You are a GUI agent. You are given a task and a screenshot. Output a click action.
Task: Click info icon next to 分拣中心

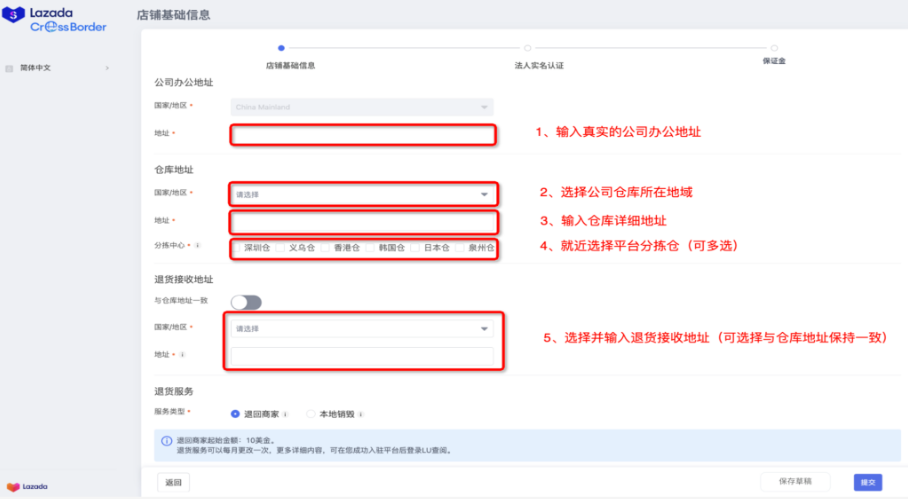click(197, 245)
